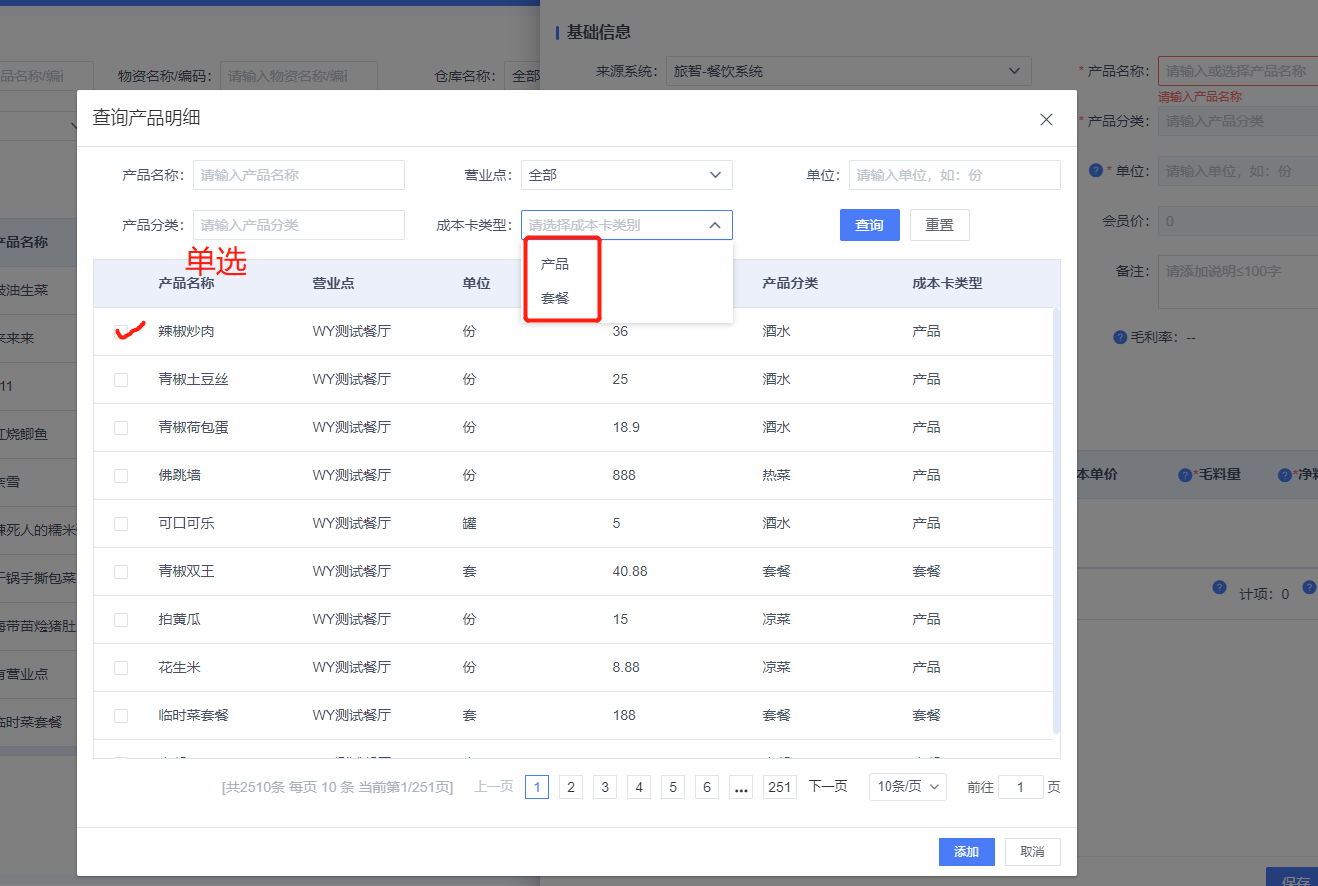The image size is (1318, 886).
Task: Click the 成本卡类型 column header
Action: coord(947,283)
